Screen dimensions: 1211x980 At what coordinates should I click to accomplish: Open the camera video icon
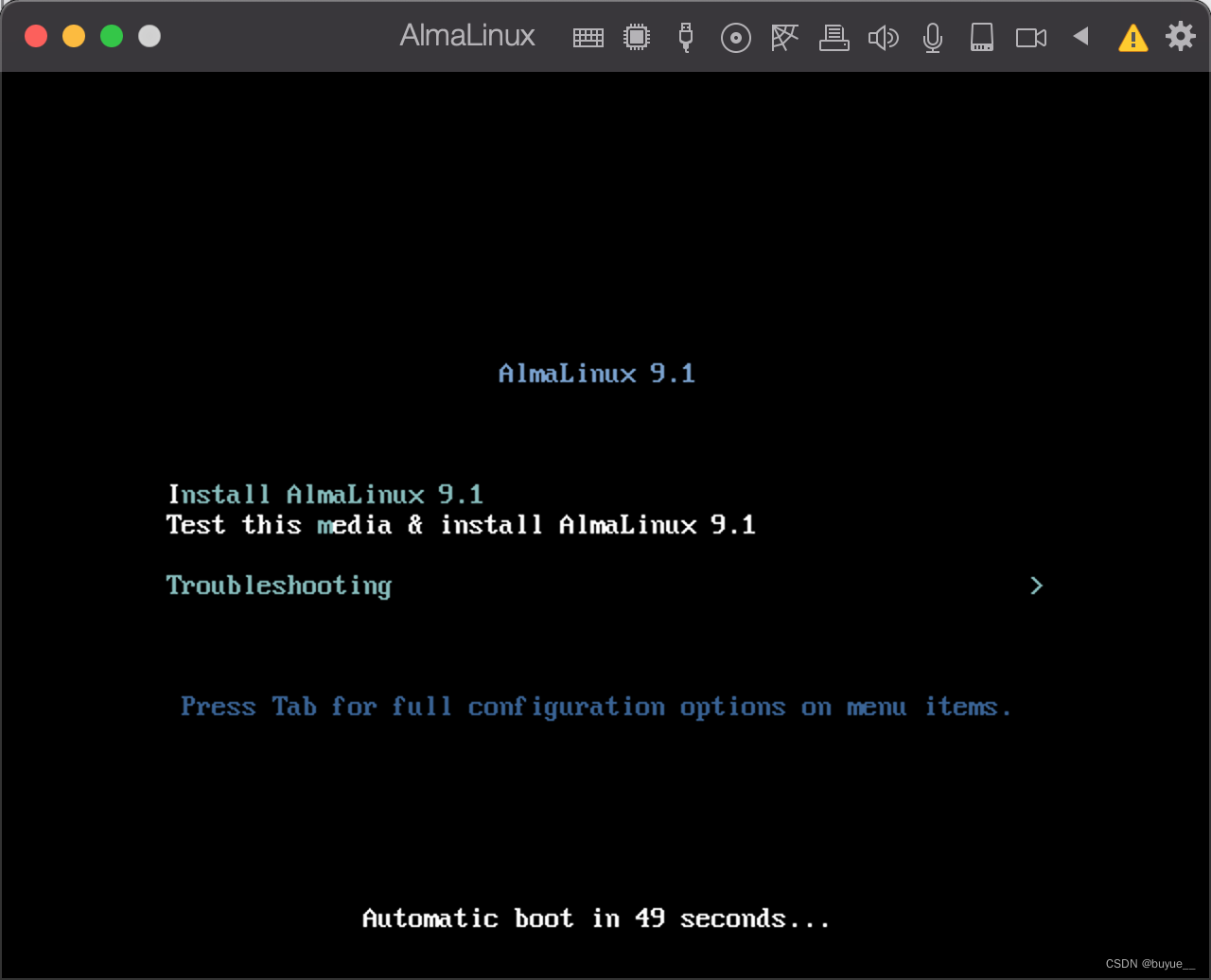1031,38
